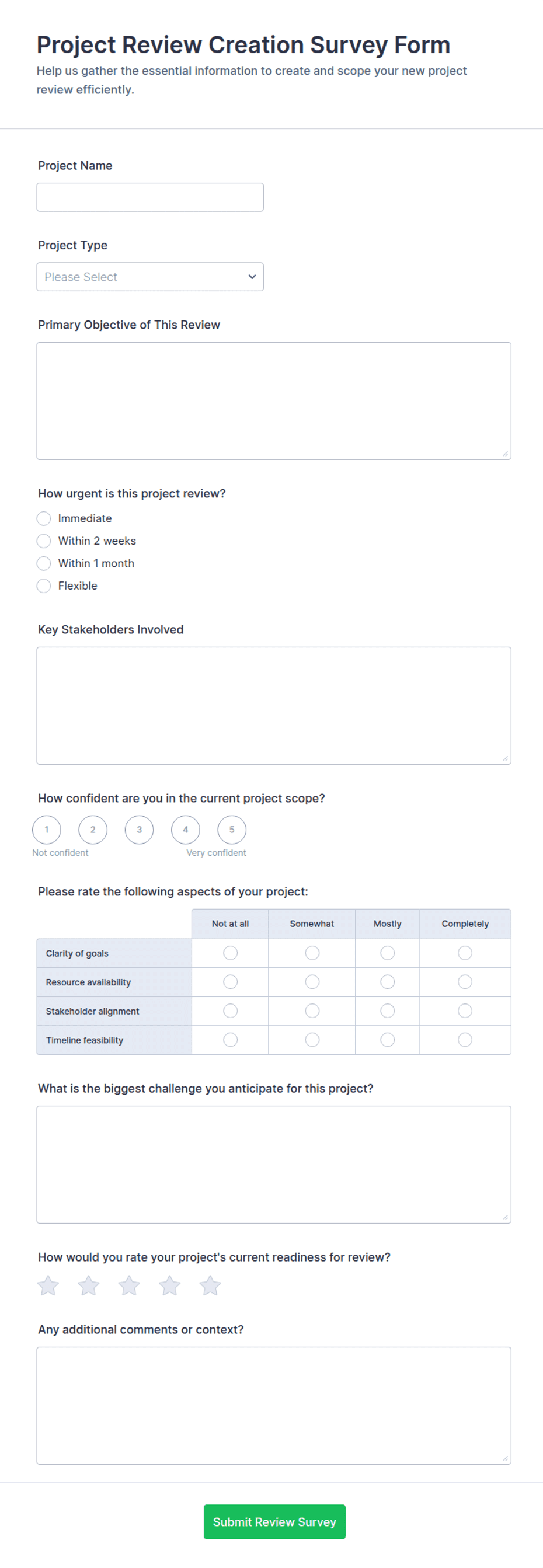The image size is (543, 1568).
Task: Choose Within 2 weeks urgency
Action: tap(44, 541)
